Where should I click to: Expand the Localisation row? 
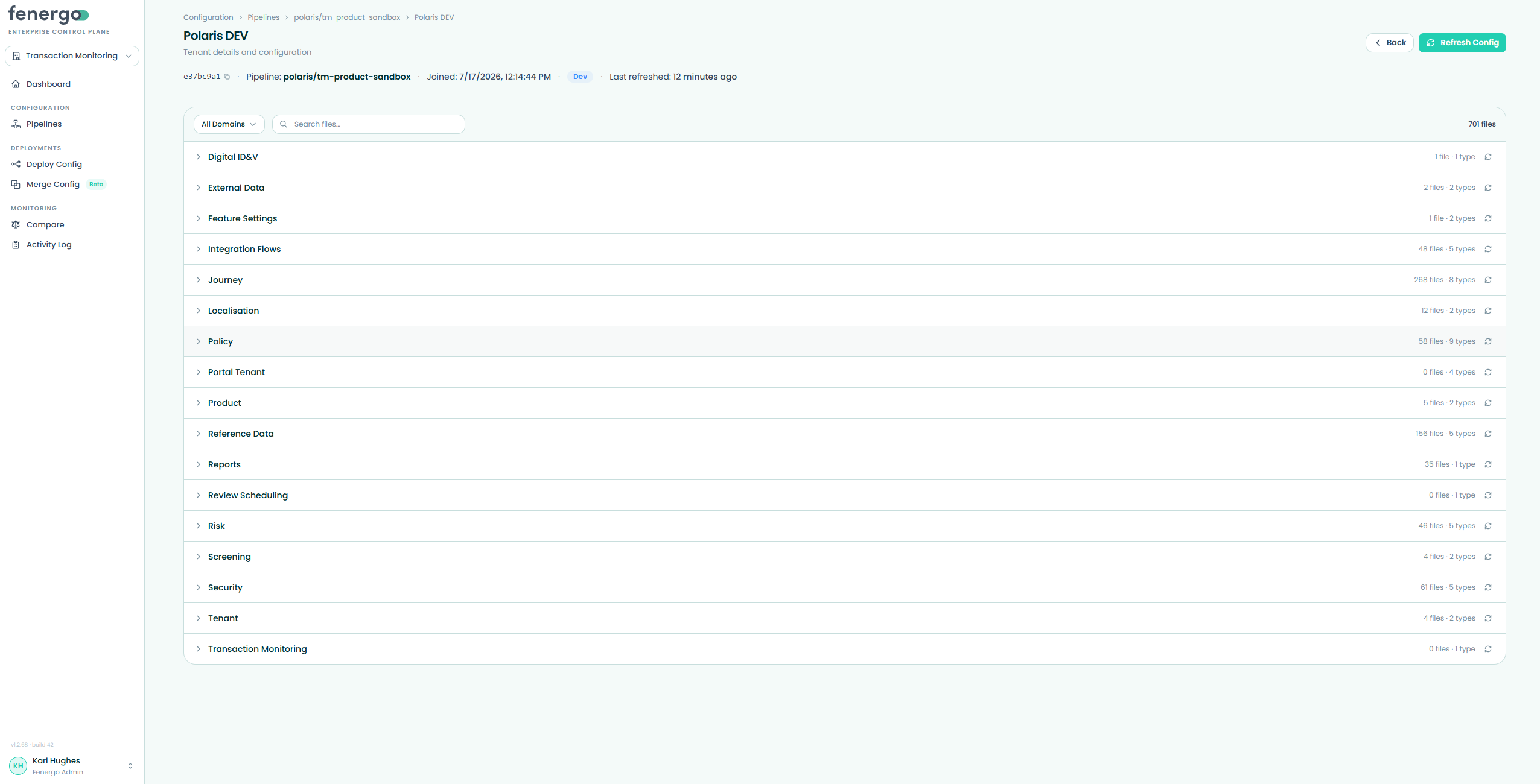click(x=199, y=311)
